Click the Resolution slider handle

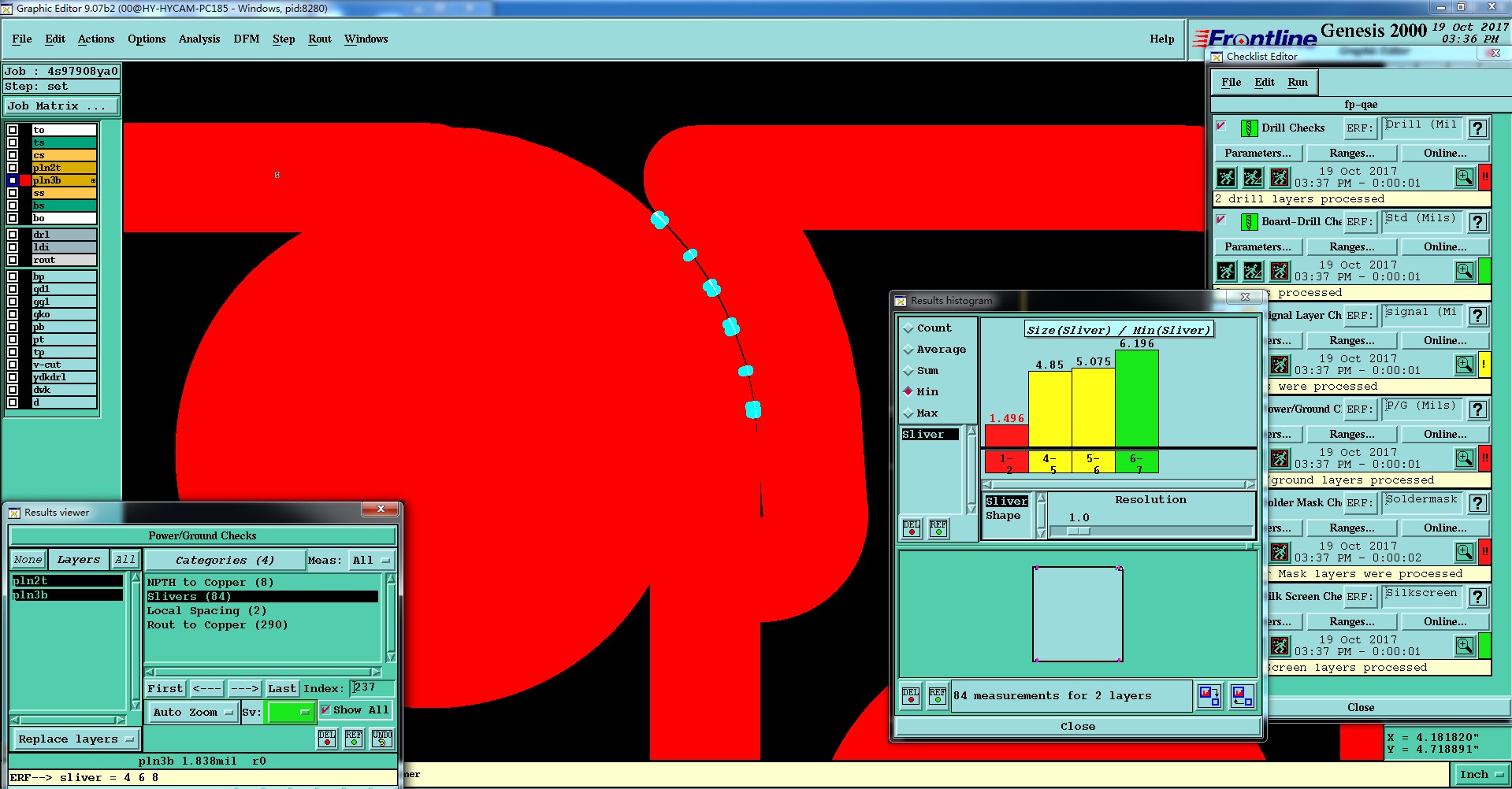[1079, 532]
